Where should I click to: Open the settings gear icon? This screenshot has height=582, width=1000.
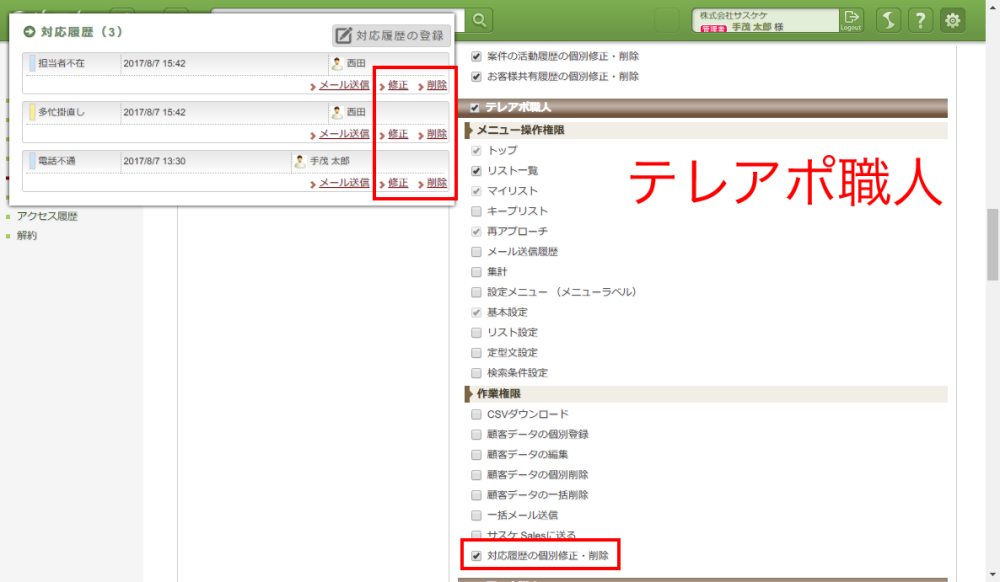[953, 20]
